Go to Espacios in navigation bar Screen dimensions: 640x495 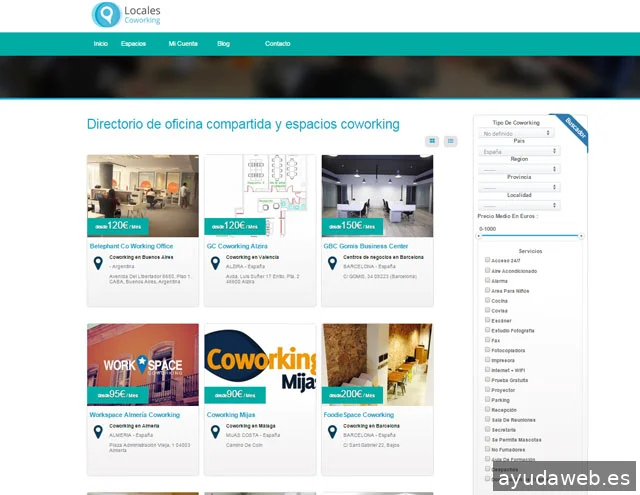tap(133, 44)
